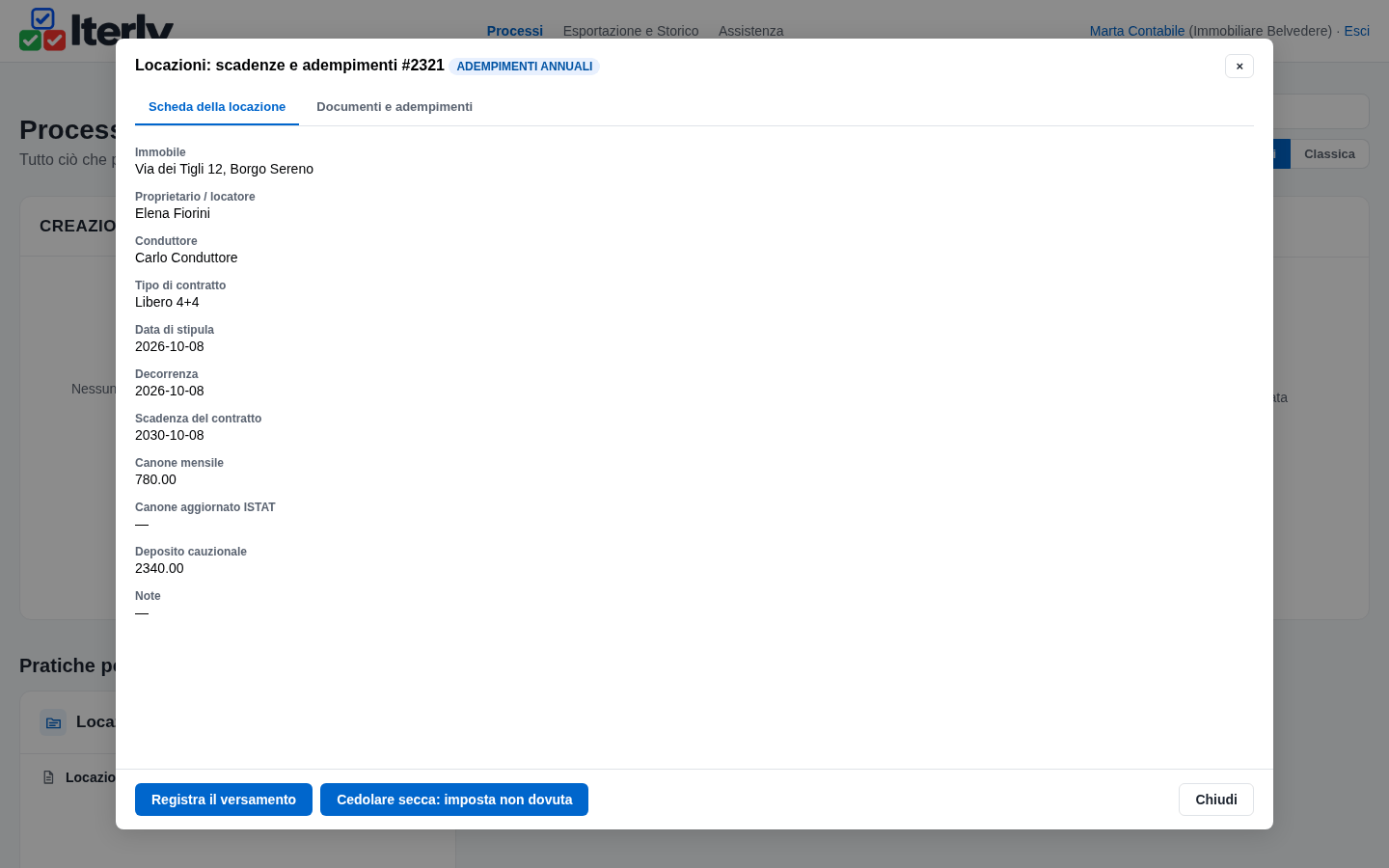1389x868 pixels.
Task: Click the tenant name Carlo Conduttore
Action: 186,258
